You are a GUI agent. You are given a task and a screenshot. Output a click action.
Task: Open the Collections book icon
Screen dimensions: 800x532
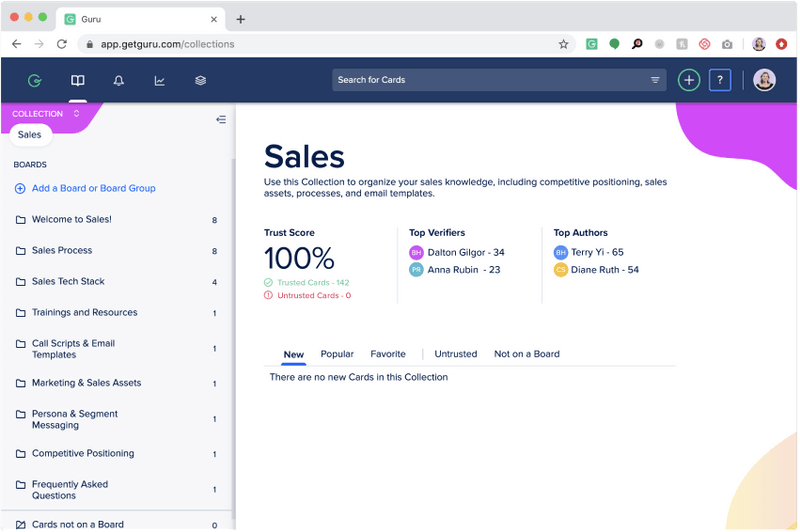(77, 80)
